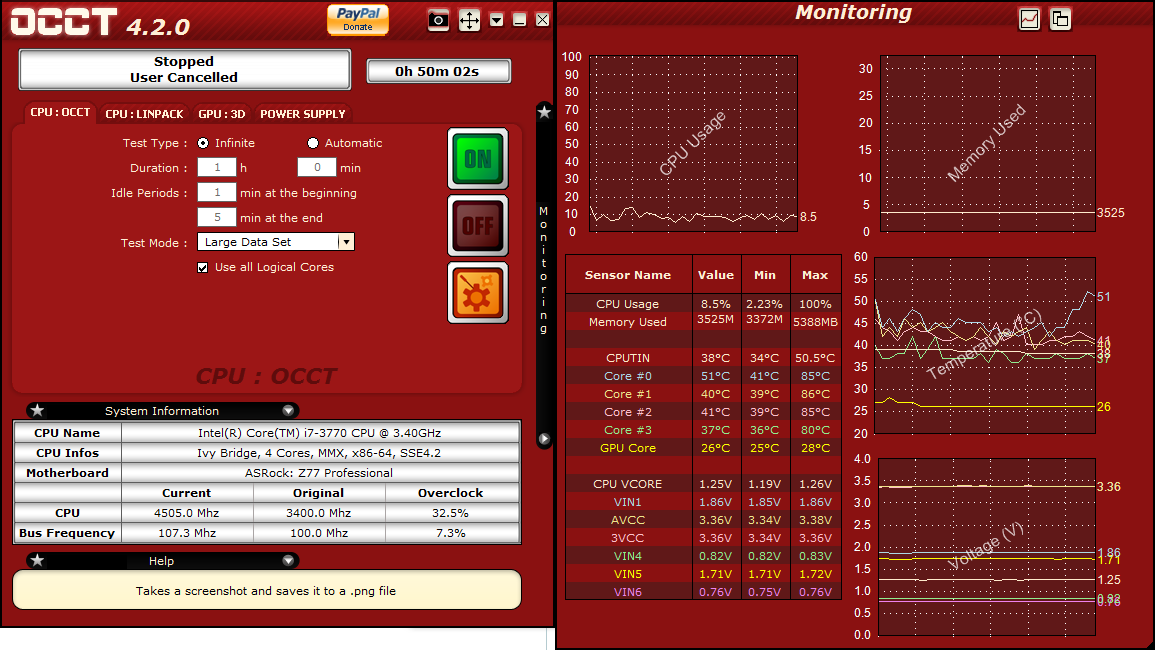This screenshot has height=650, width=1155.
Task: Click the move window crosshair icon
Action: (469, 20)
